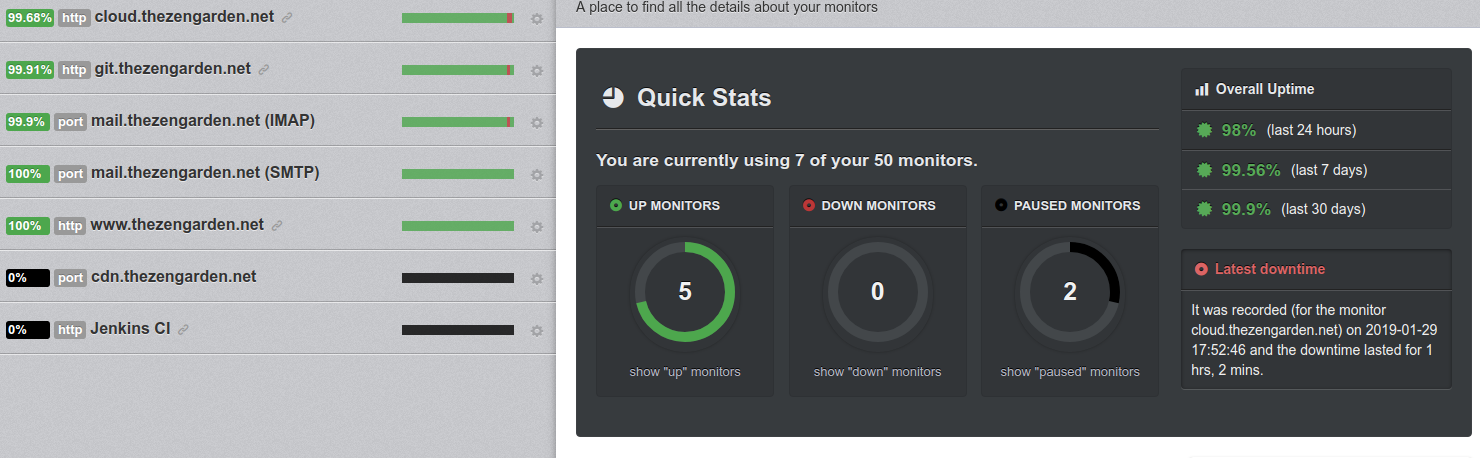The width and height of the screenshot is (1480, 458).
Task: Open gear settings for cloud.thezengarden.net
Action: point(537,19)
